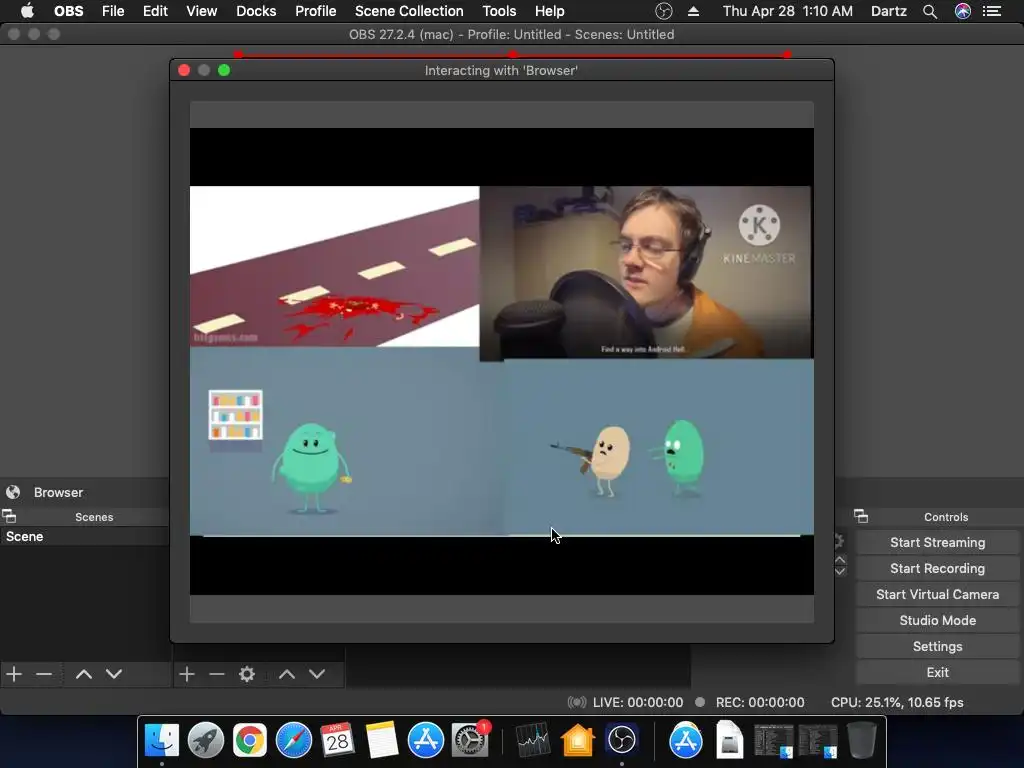Viewport: 1024px width, 768px height.
Task: Select the 'Scene' entry in Scenes list
Action: [x=85, y=536]
